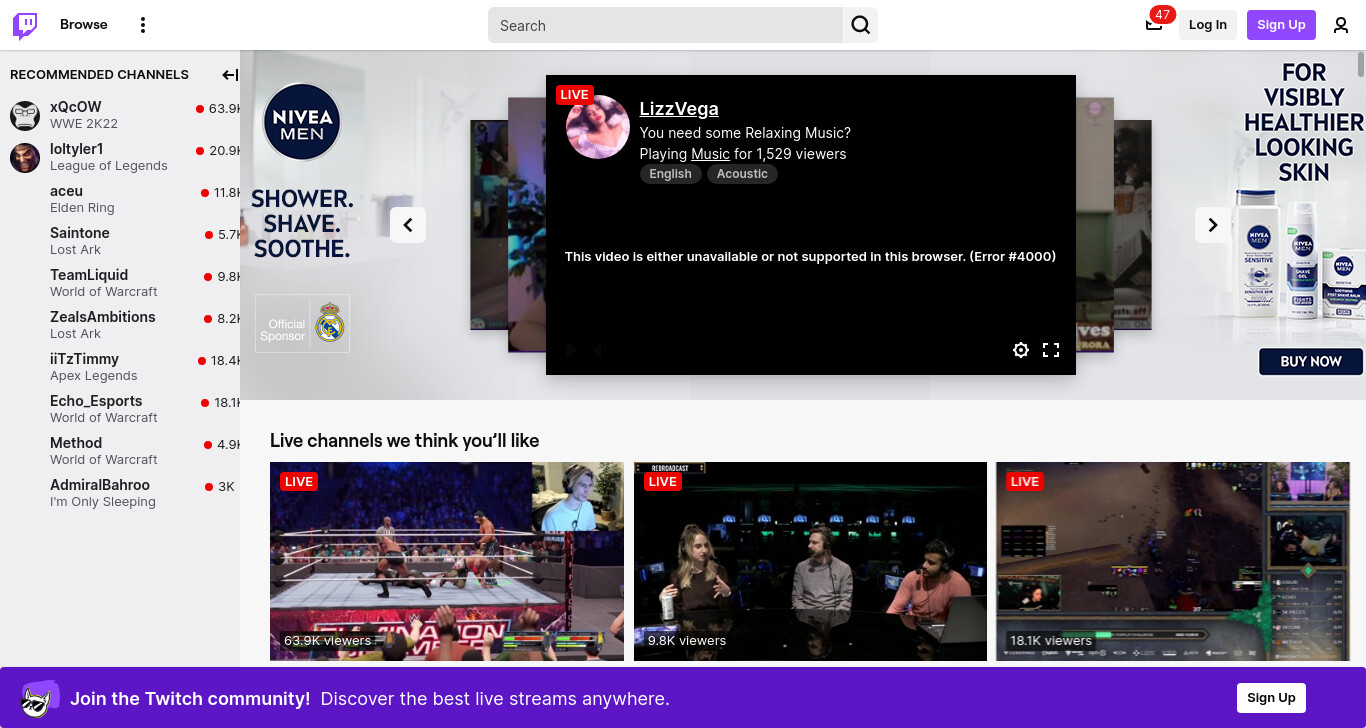Click the search magnifier button
Screen dimensions: 1366x728
860,25
